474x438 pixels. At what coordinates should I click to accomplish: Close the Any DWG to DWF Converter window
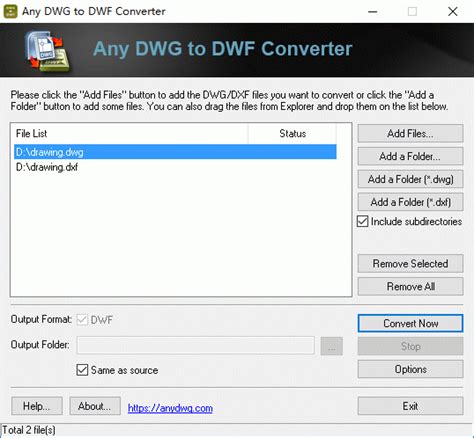(x=452, y=12)
